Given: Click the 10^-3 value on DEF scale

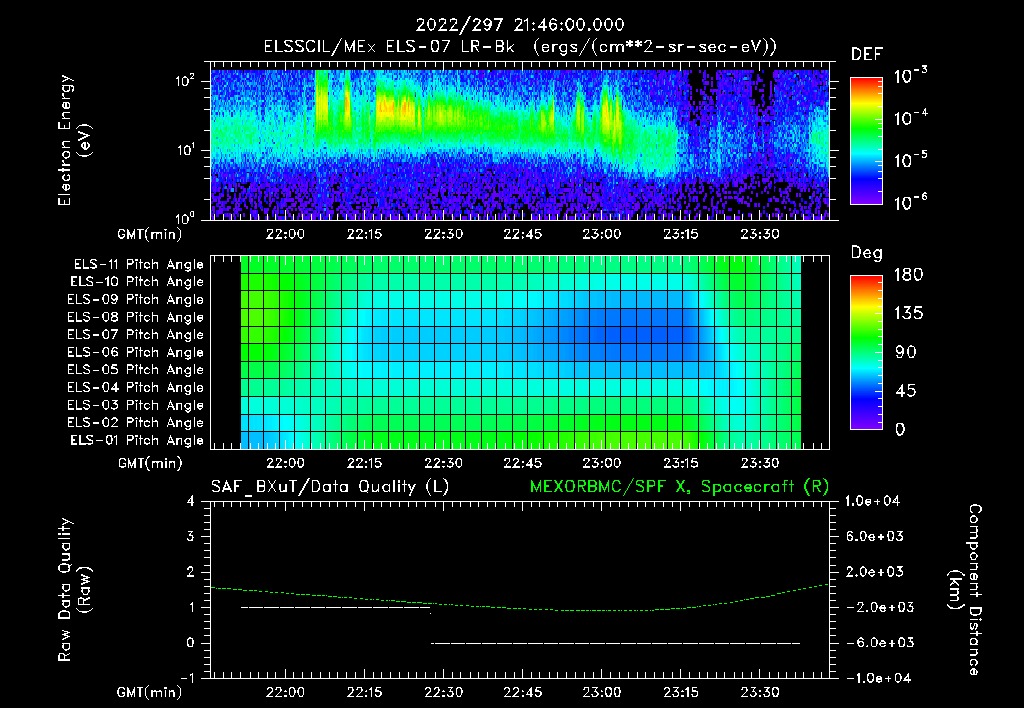Looking at the screenshot, I should tap(911, 76).
